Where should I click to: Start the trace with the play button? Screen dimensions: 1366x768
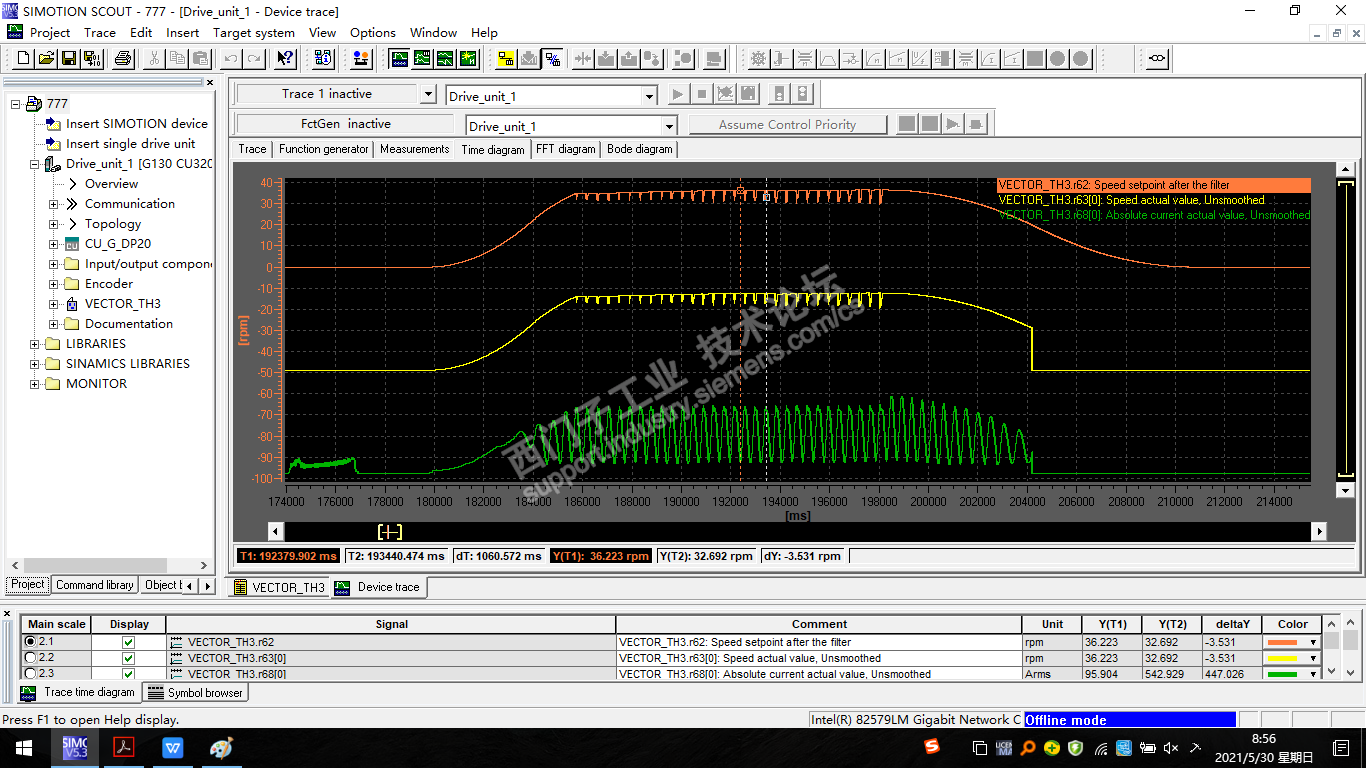point(678,95)
